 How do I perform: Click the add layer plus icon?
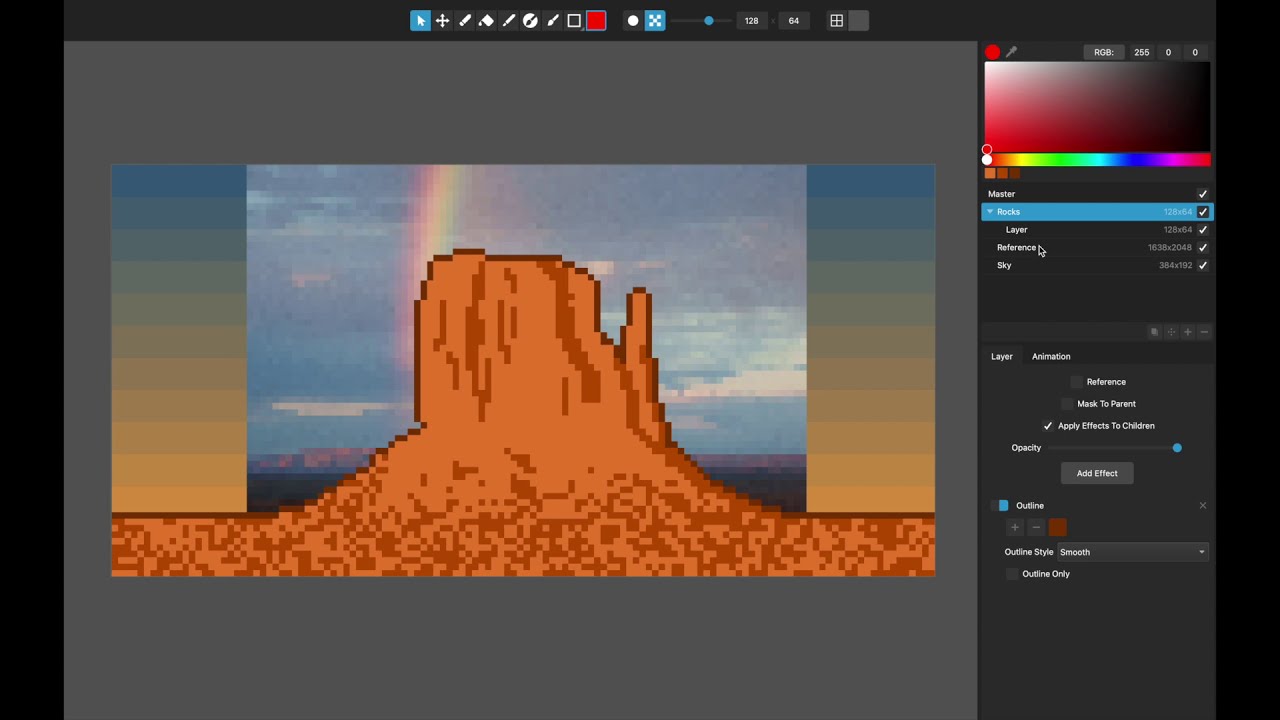pos(1188,332)
